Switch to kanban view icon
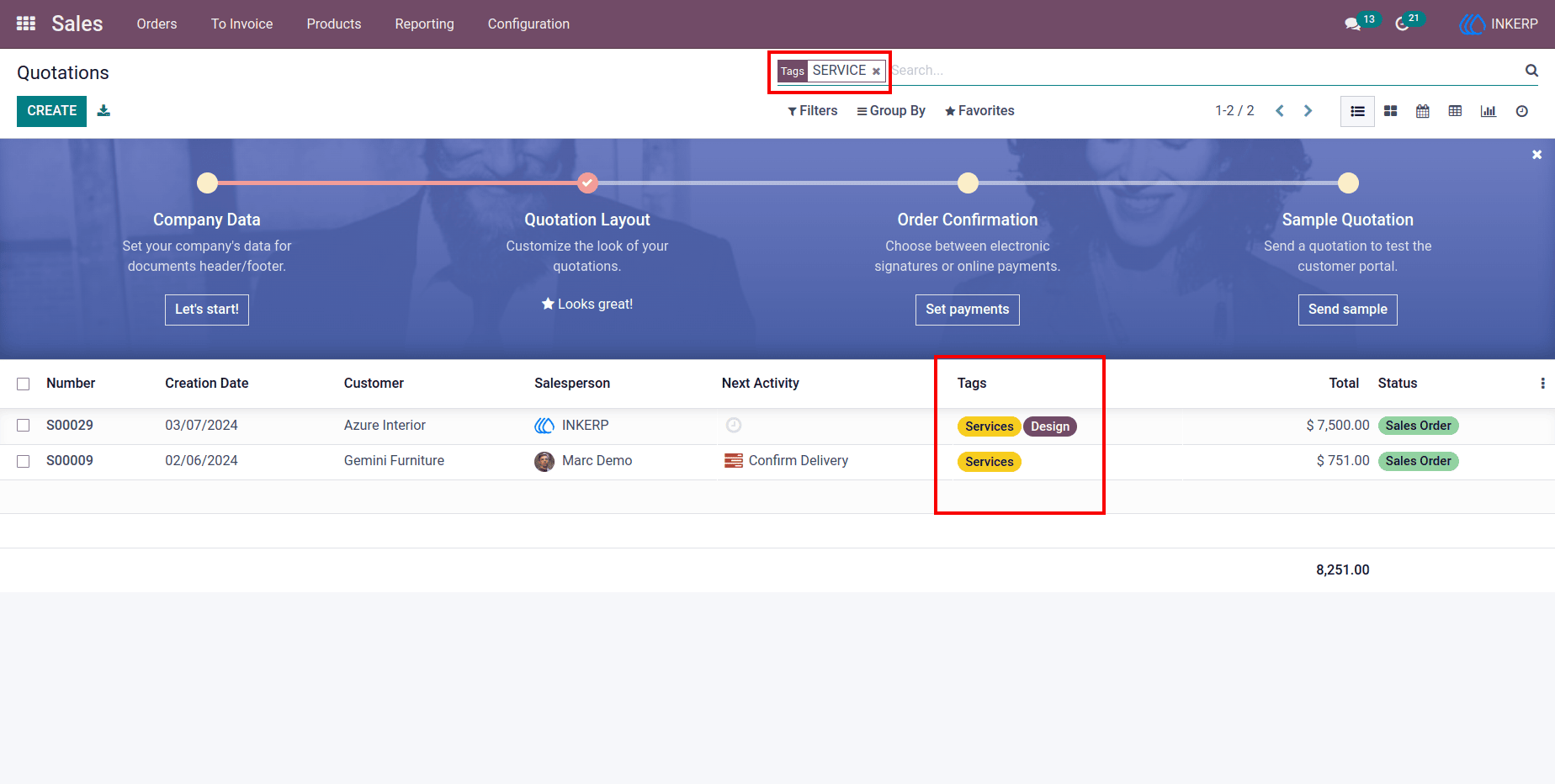The height and width of the screenshot is (784, 1555). pyautogui.click(x=1390, y=111)
